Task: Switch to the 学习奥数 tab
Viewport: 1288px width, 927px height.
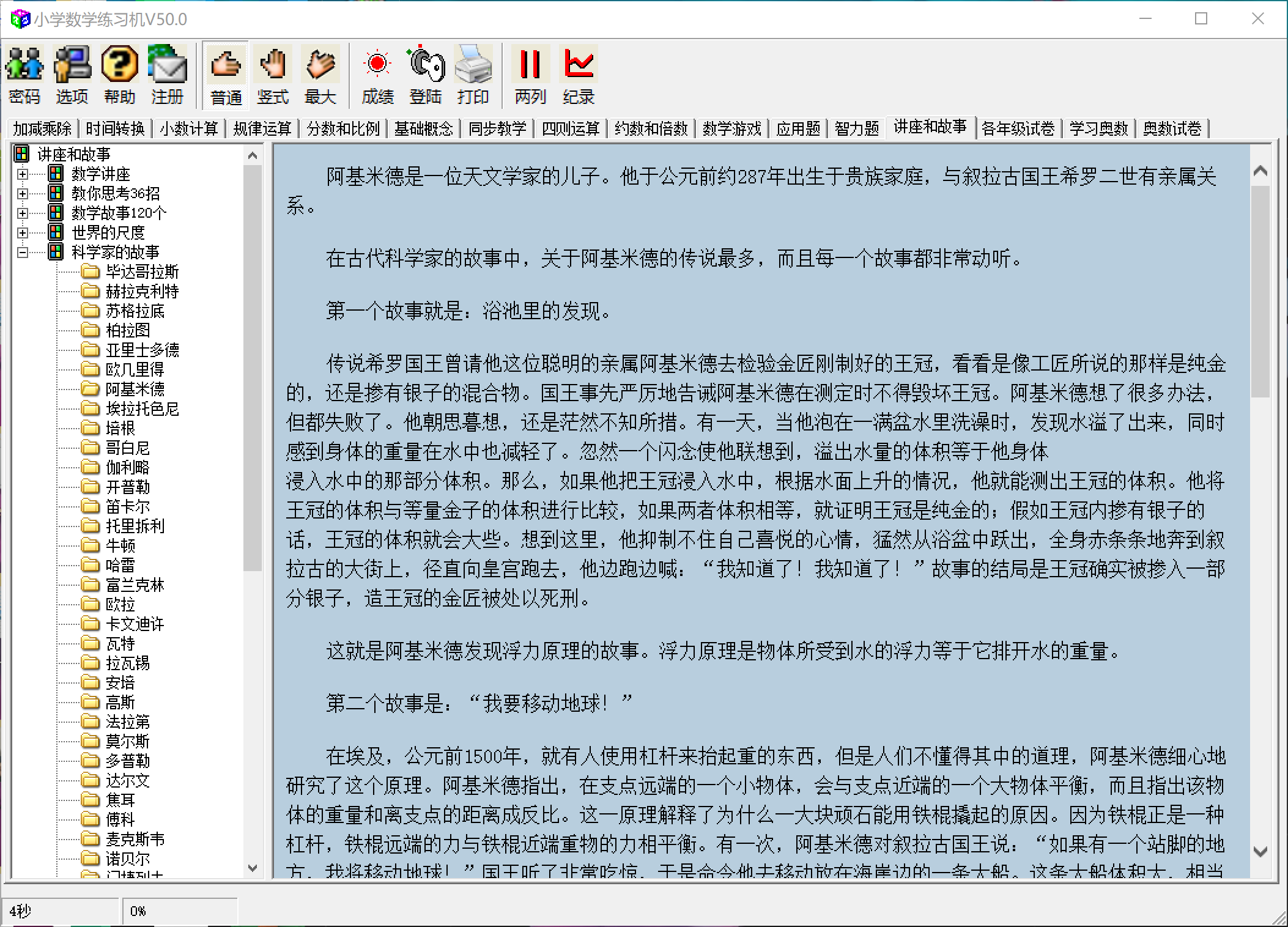Action: point(1099,129)
